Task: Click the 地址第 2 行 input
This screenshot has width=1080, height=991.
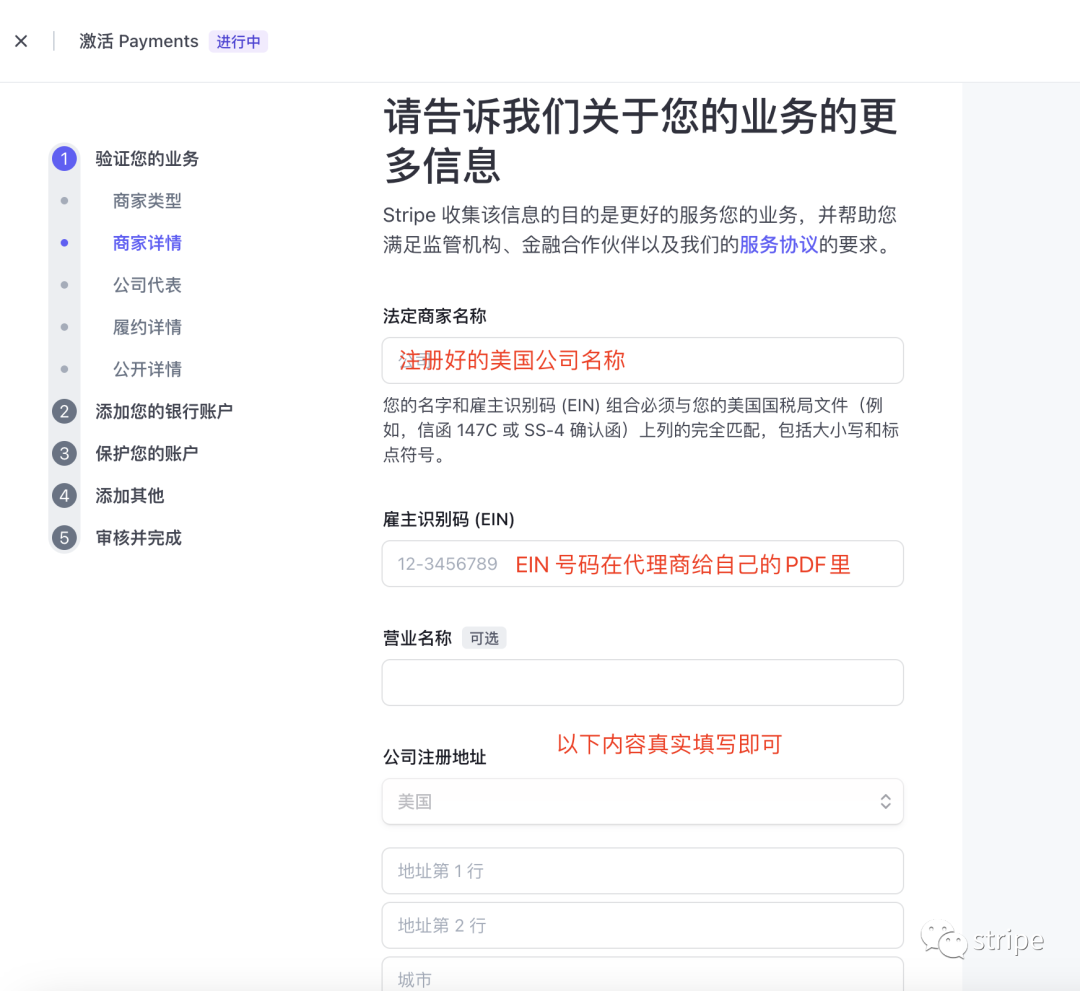Action: [642, 925]
